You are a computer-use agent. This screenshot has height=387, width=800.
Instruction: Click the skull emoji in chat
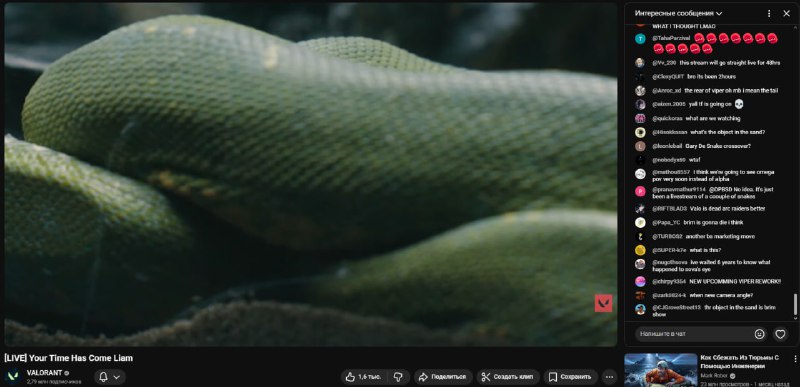[738, 104]
